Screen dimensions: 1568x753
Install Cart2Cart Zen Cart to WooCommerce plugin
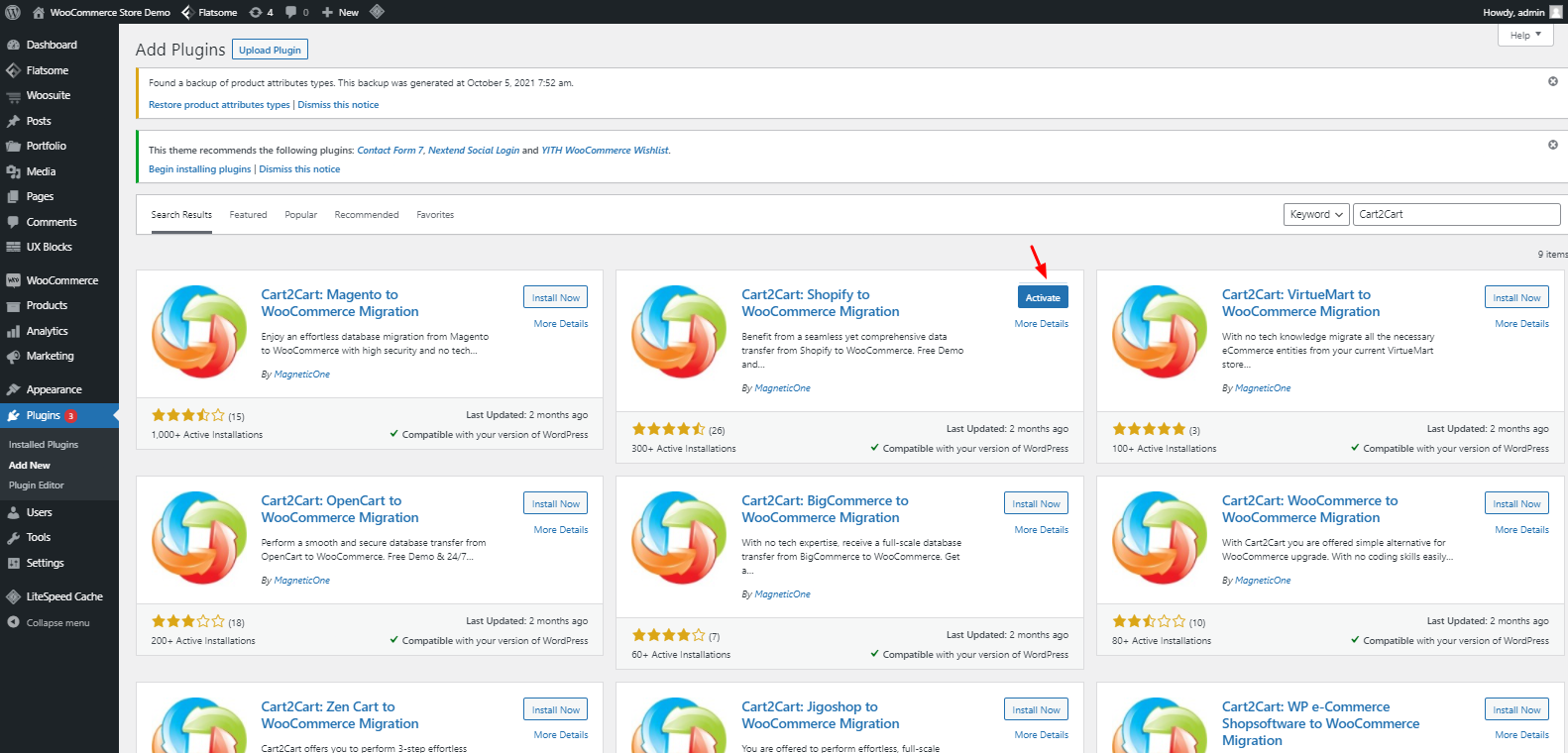[555, 709]
